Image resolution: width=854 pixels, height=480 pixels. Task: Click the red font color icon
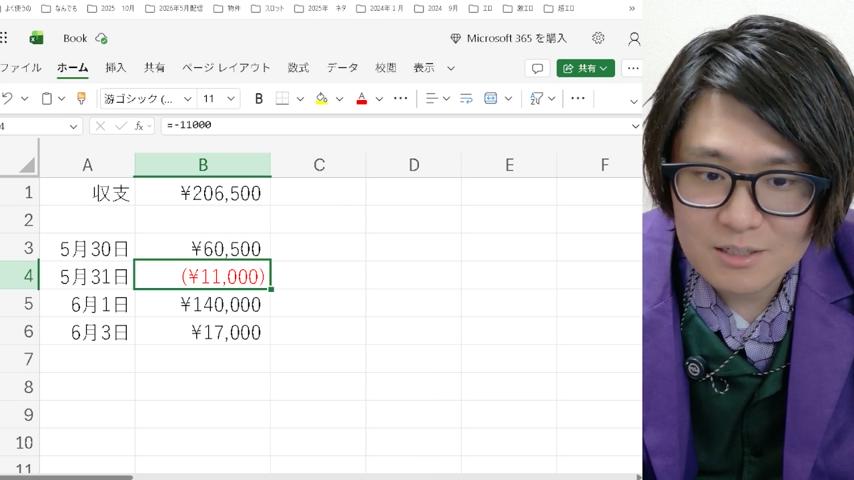click(x=362, y=99)
